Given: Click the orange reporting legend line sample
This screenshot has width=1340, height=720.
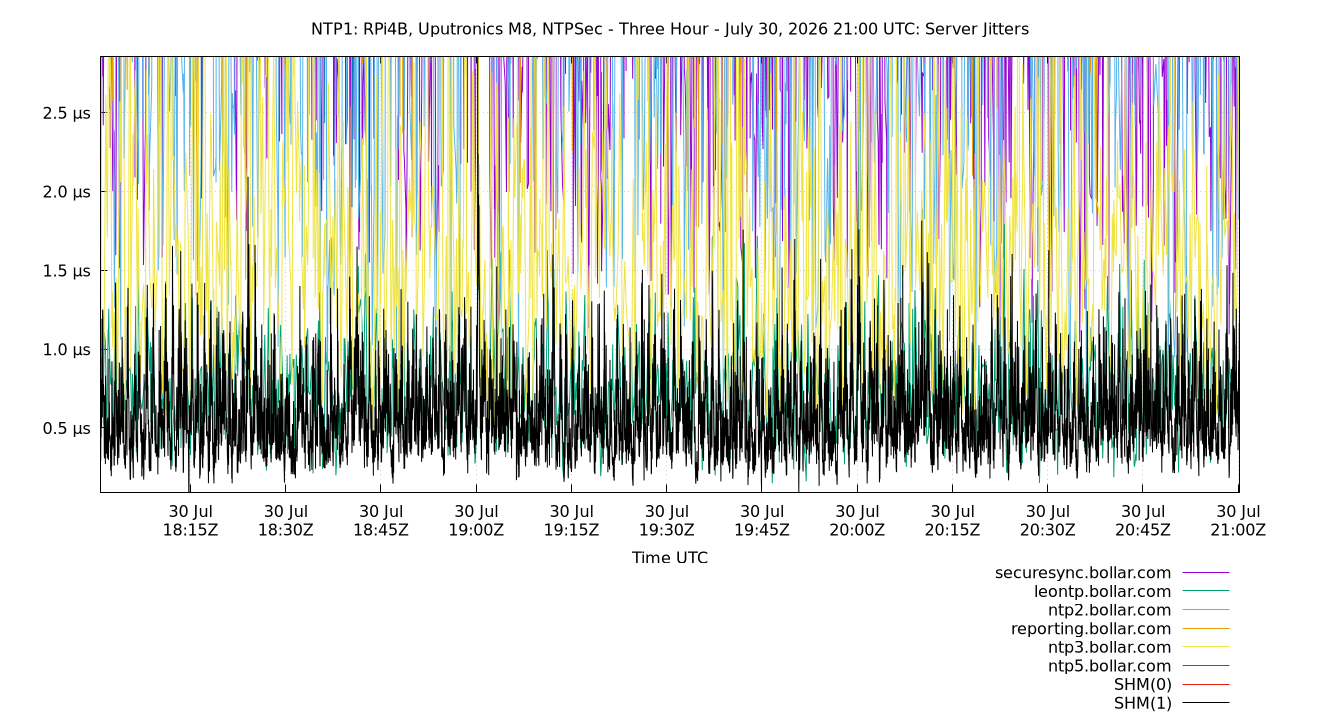Looking at the screenshot, I should click(x=1206, y=629).
